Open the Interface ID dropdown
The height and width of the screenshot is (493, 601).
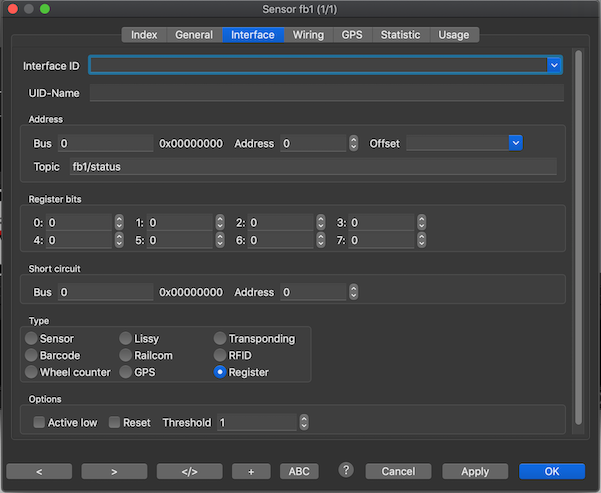(x=554, y=65)
